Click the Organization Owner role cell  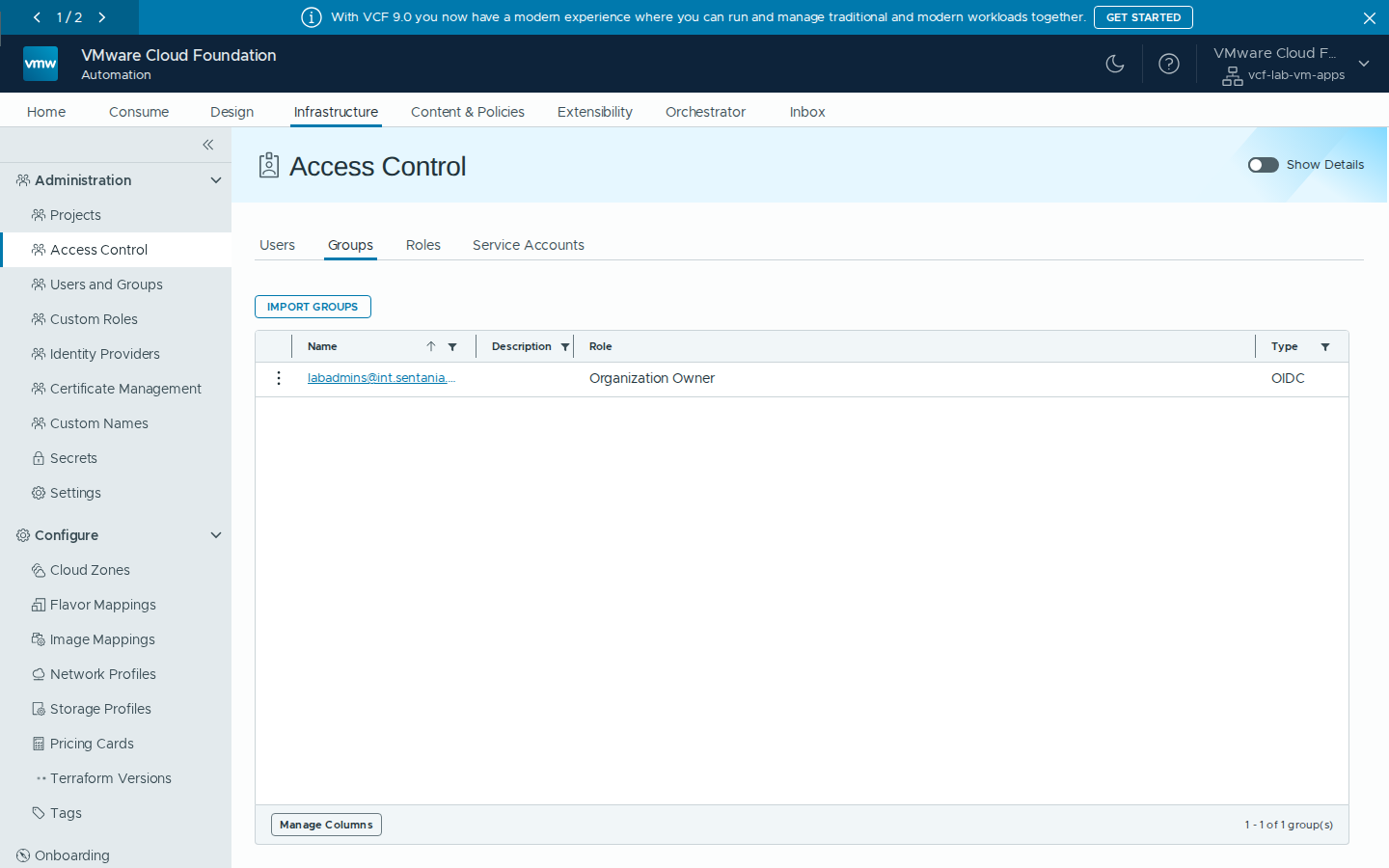click(652, 378)
